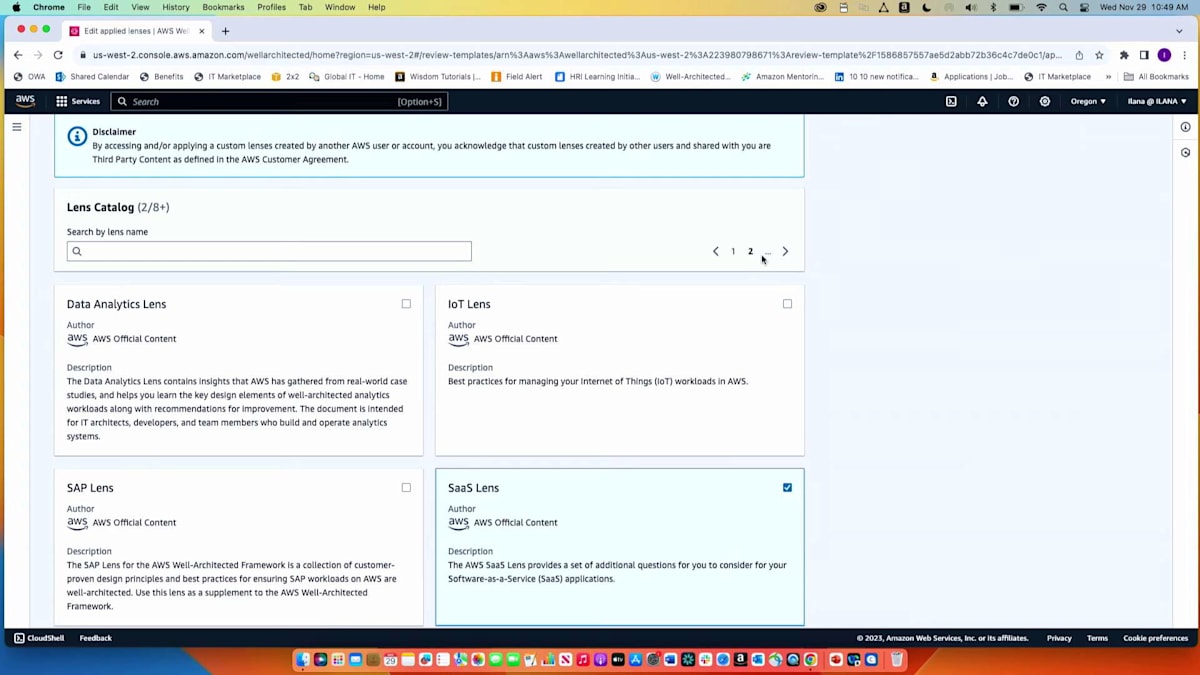
Task: Open the CloudShell icon in top navigation bar
Action: (951, 101)
